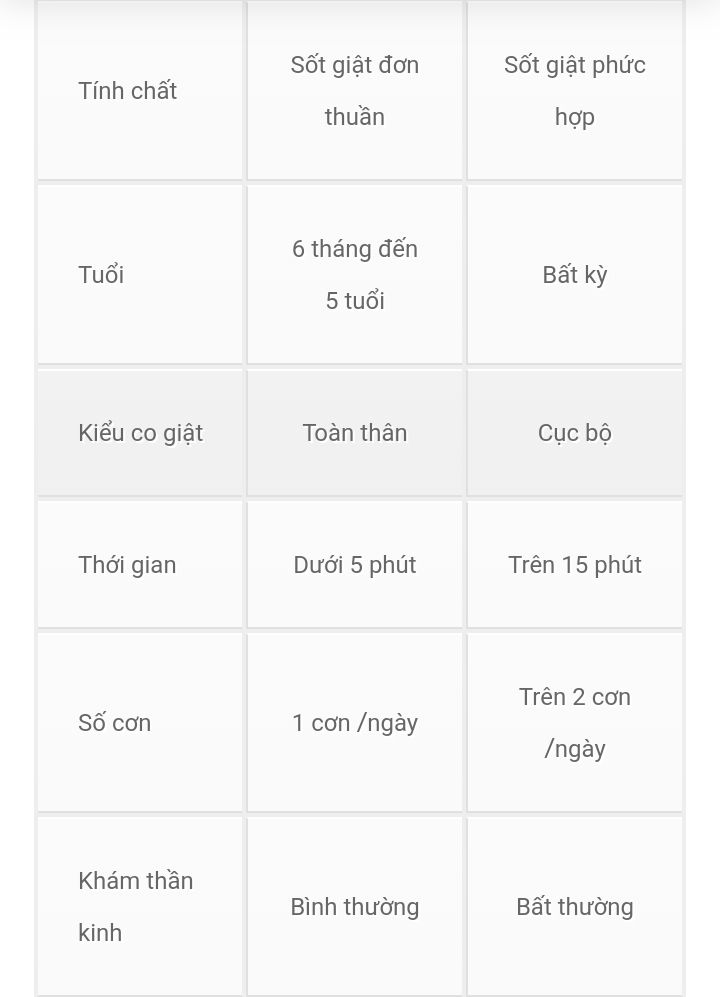
Task: Click the 'Toàn thân' cell
Action: 355,432
